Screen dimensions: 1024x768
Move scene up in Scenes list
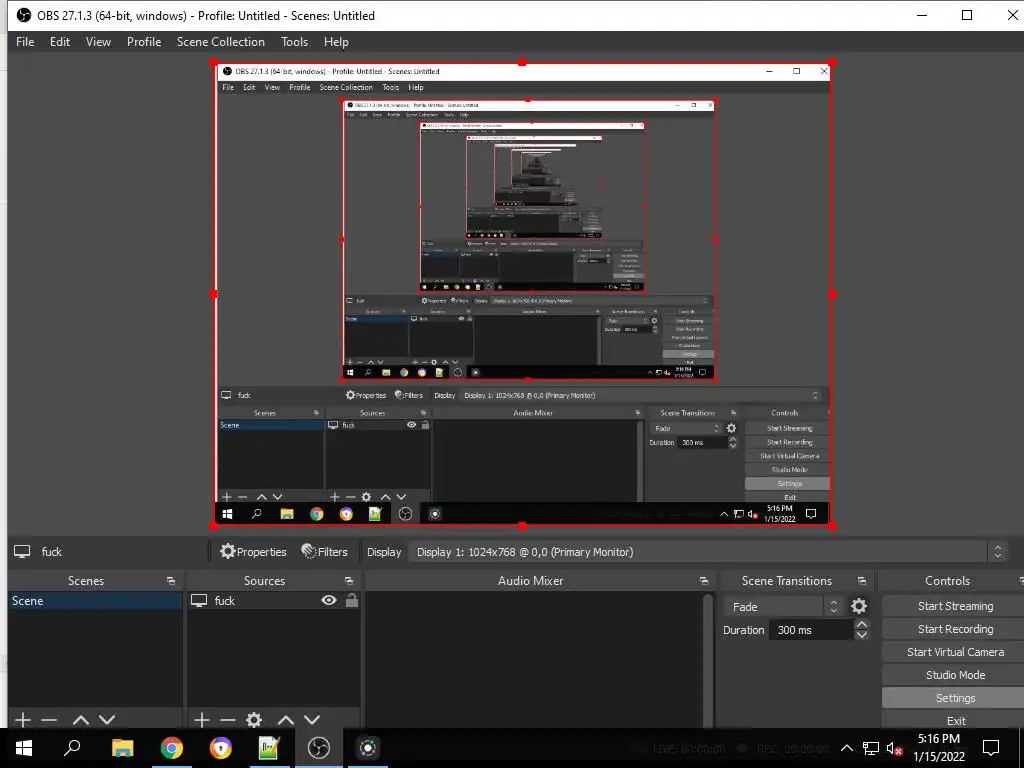(x=81, y=720)
